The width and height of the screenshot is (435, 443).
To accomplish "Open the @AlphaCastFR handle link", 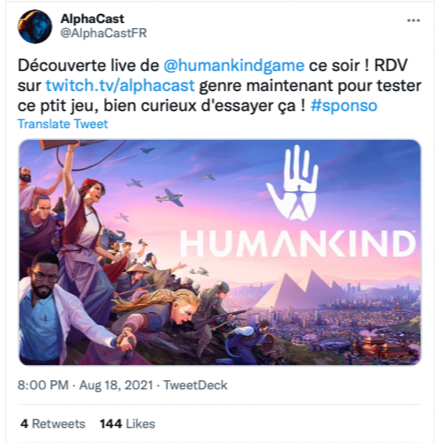I will coord(104,33).
